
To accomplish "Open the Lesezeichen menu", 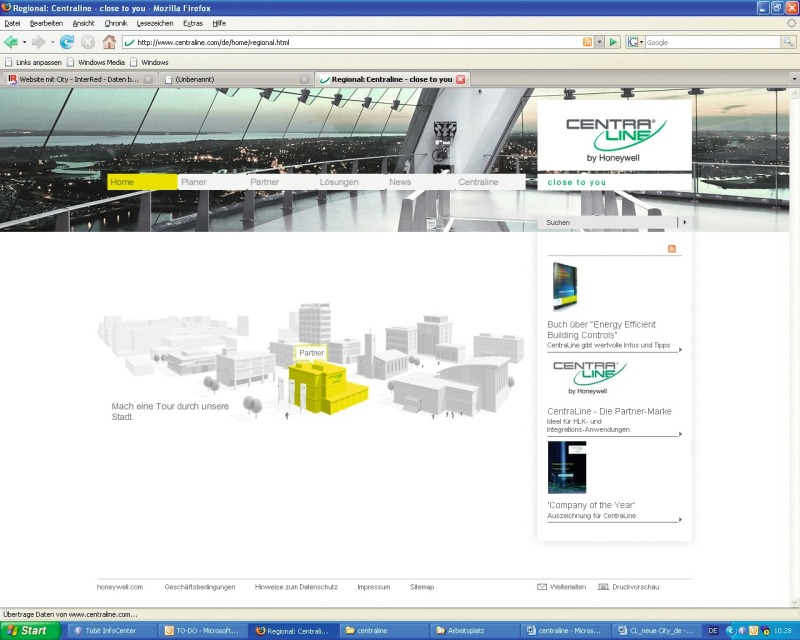I will click(155, 23).
